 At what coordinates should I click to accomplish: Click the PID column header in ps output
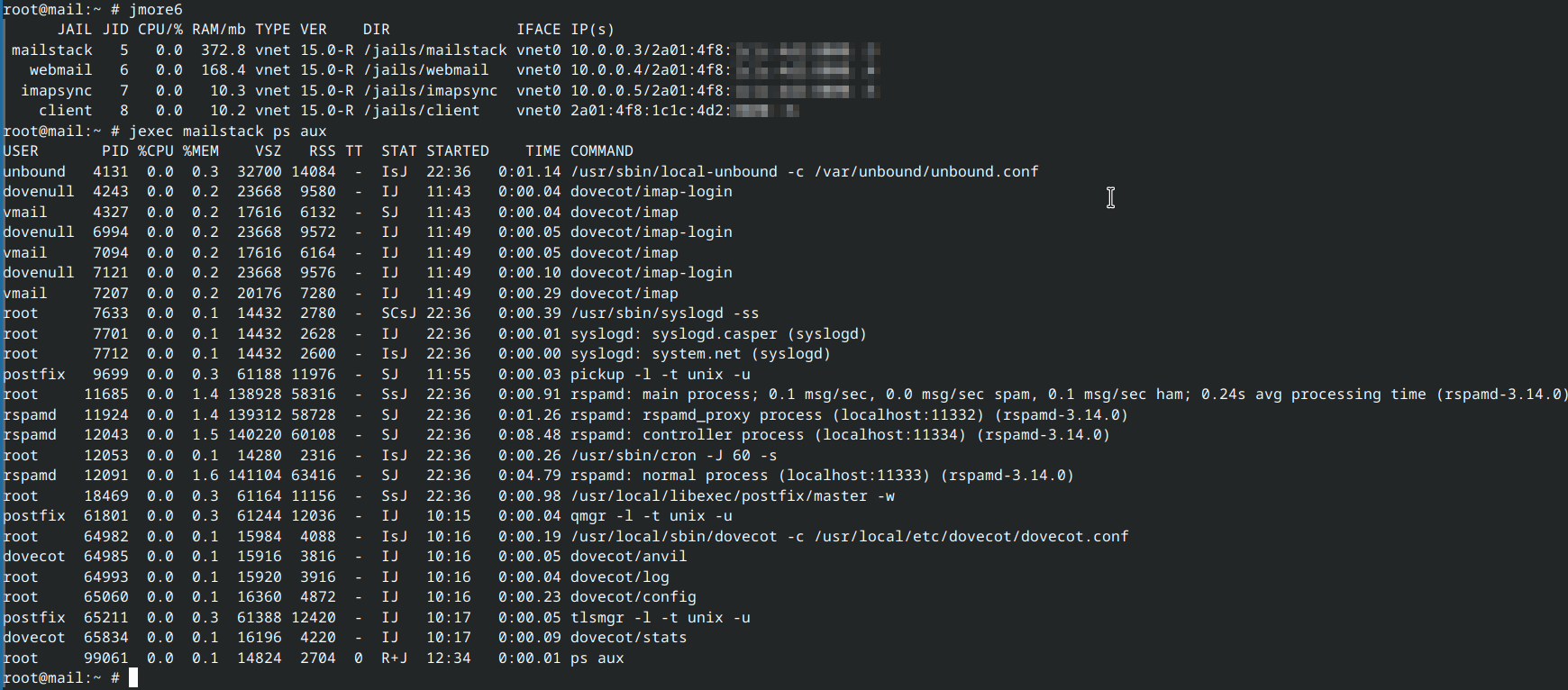point(114,151)
